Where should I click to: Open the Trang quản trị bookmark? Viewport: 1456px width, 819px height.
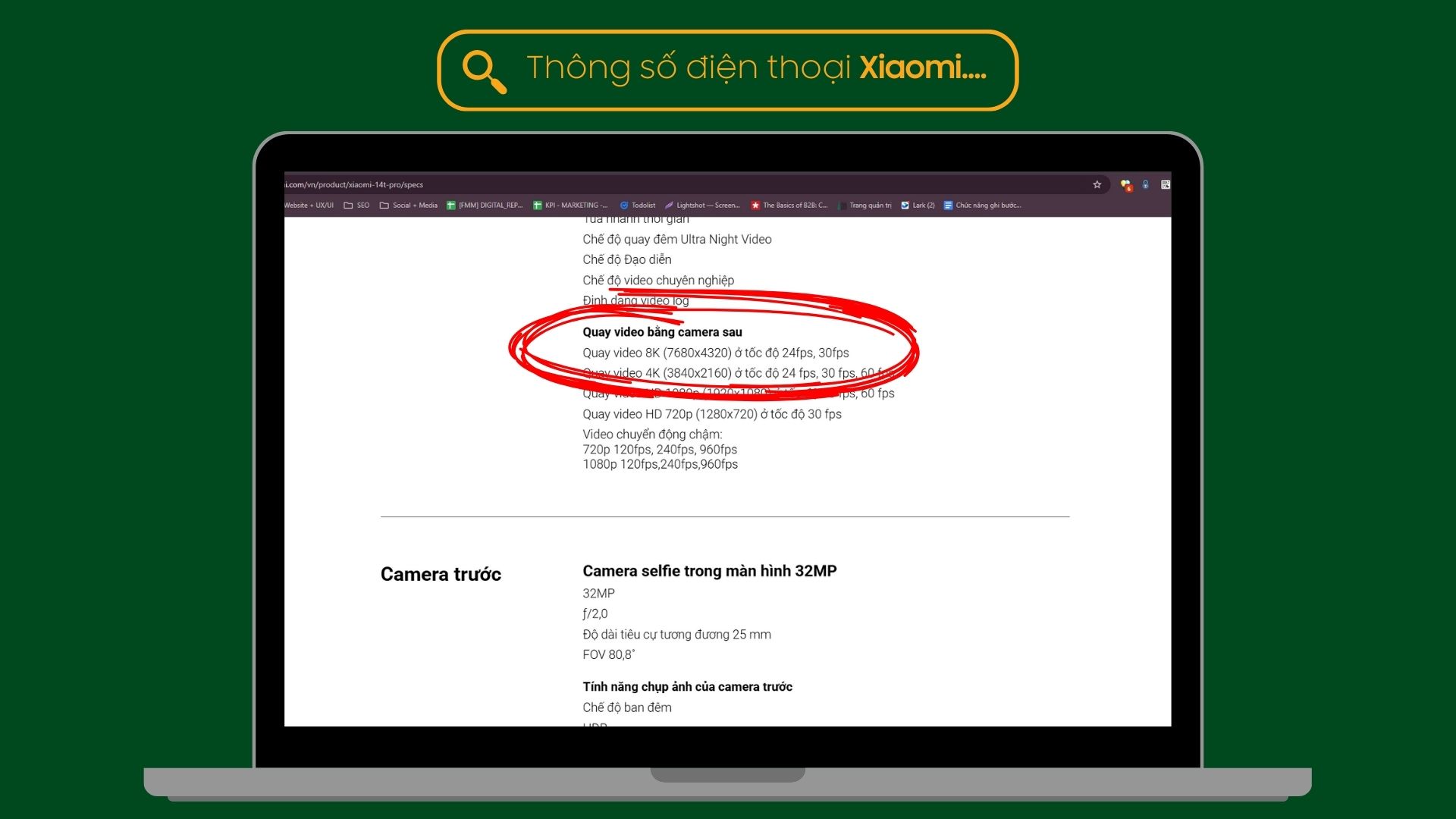click(865, 205)
